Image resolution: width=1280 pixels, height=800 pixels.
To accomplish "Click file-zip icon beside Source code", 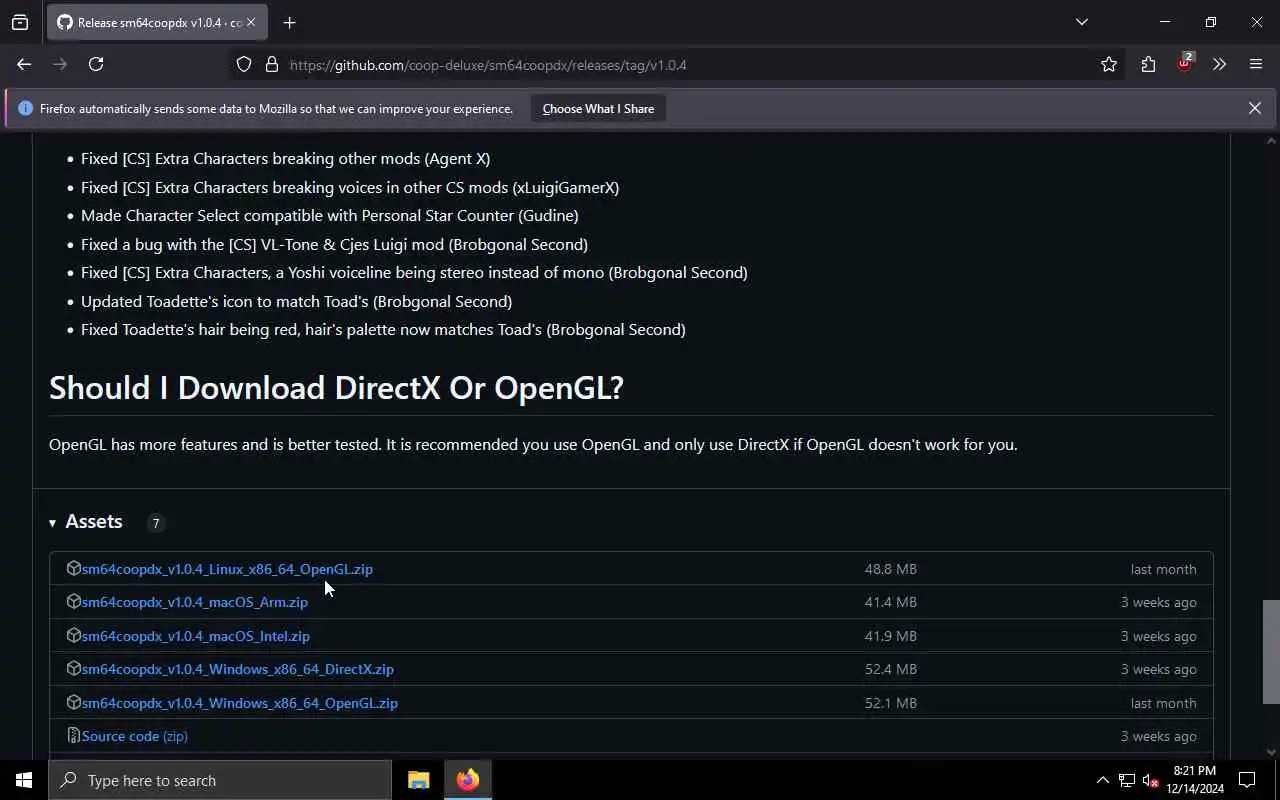I will point(73,735).
